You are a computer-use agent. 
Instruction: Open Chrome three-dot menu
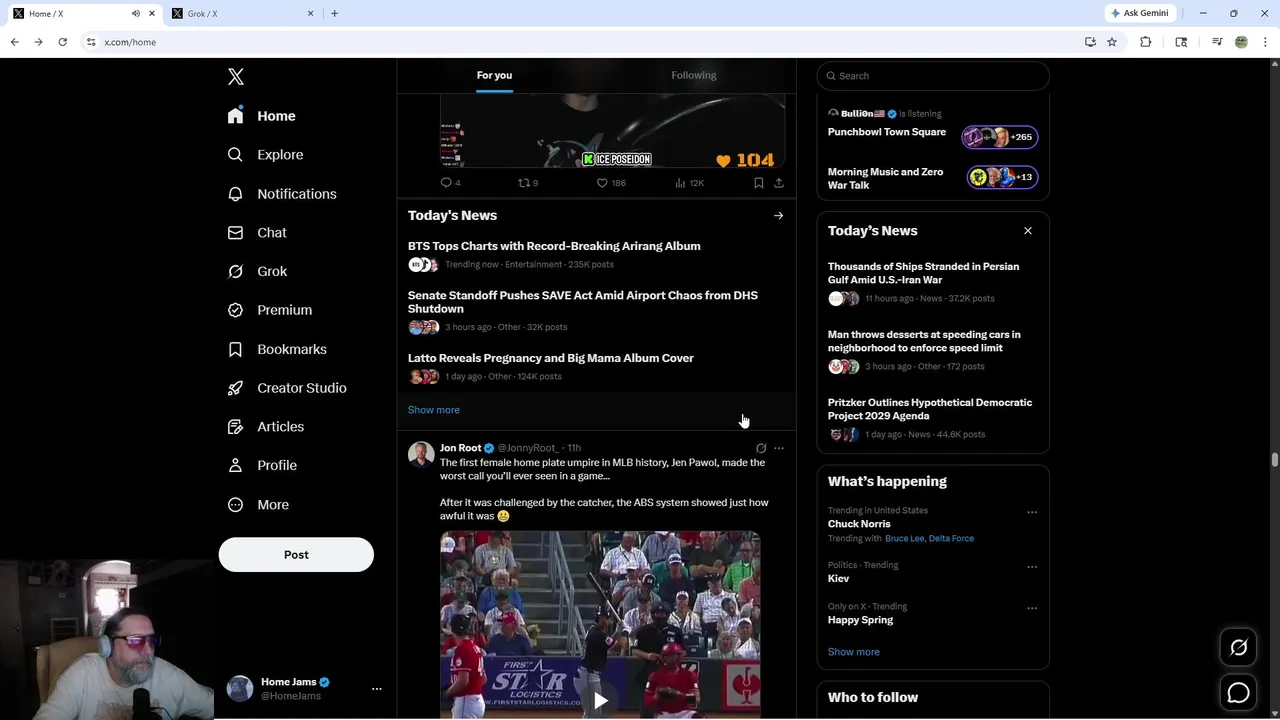[x=1266, y=42]
